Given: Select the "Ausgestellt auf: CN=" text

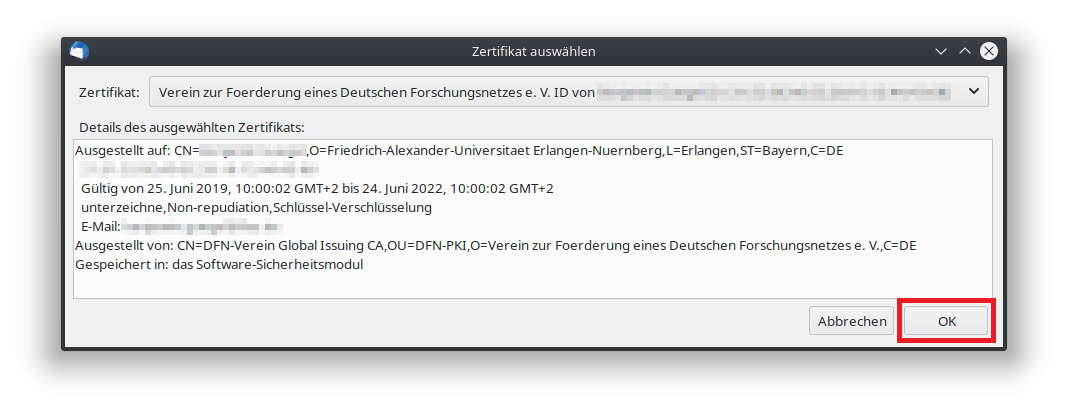Looking at the screenshot, I should pyautogui.click(x=136, y=150).
